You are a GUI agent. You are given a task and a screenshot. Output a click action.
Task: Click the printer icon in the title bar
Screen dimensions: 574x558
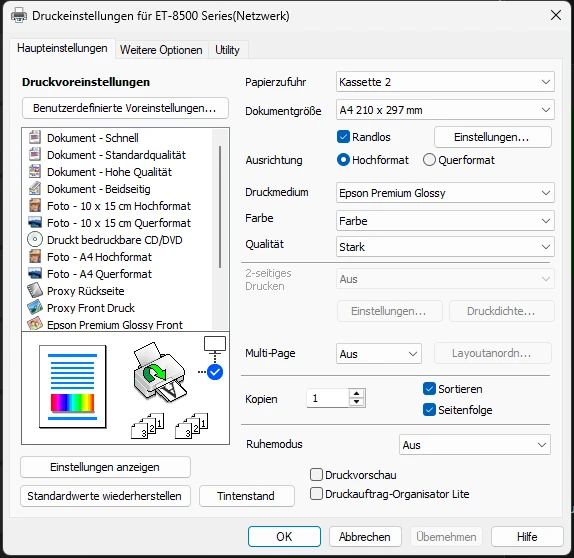pyautogui.click(x=19, y=16)
